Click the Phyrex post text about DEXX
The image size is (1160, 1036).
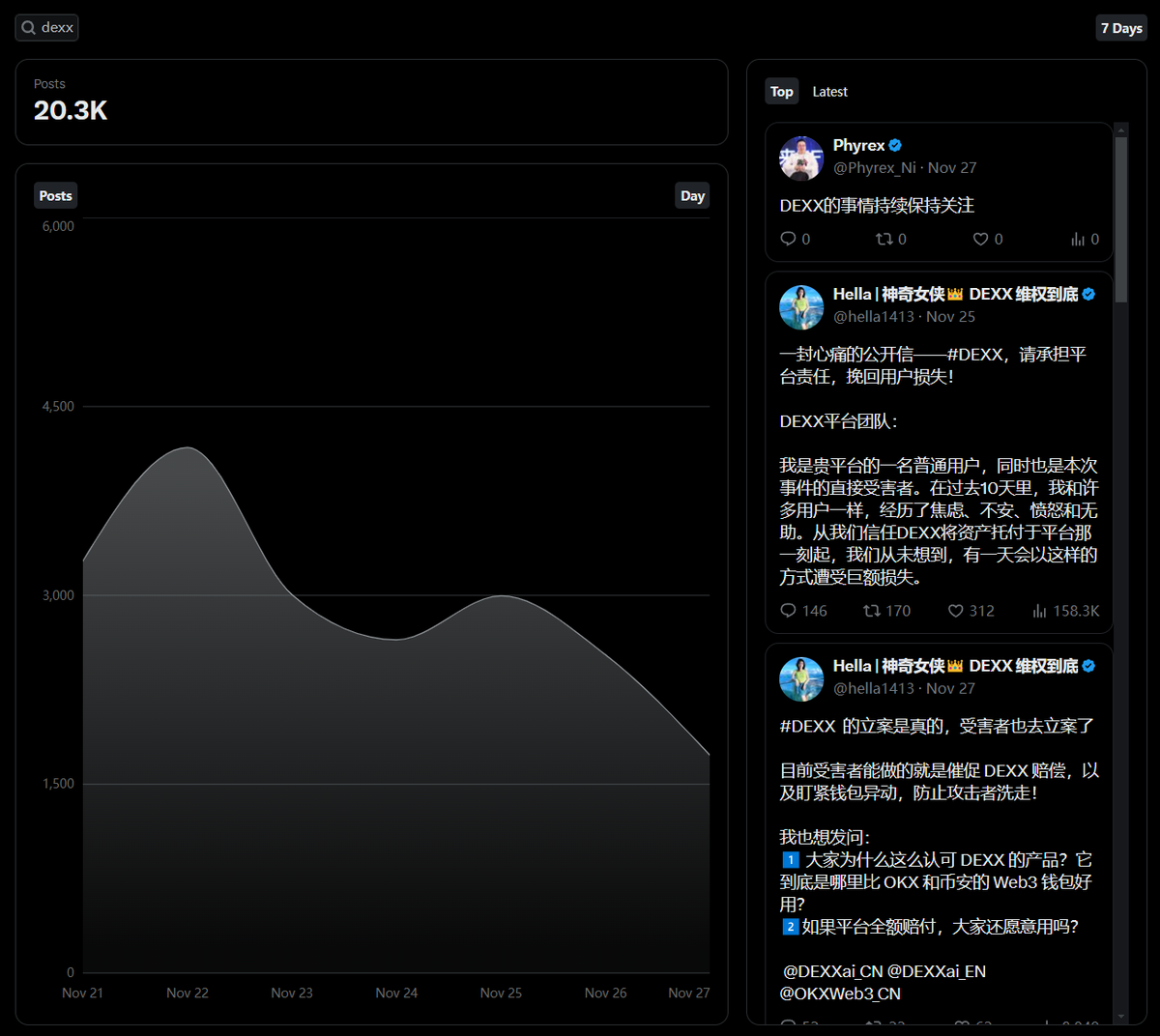coord(877,206)
